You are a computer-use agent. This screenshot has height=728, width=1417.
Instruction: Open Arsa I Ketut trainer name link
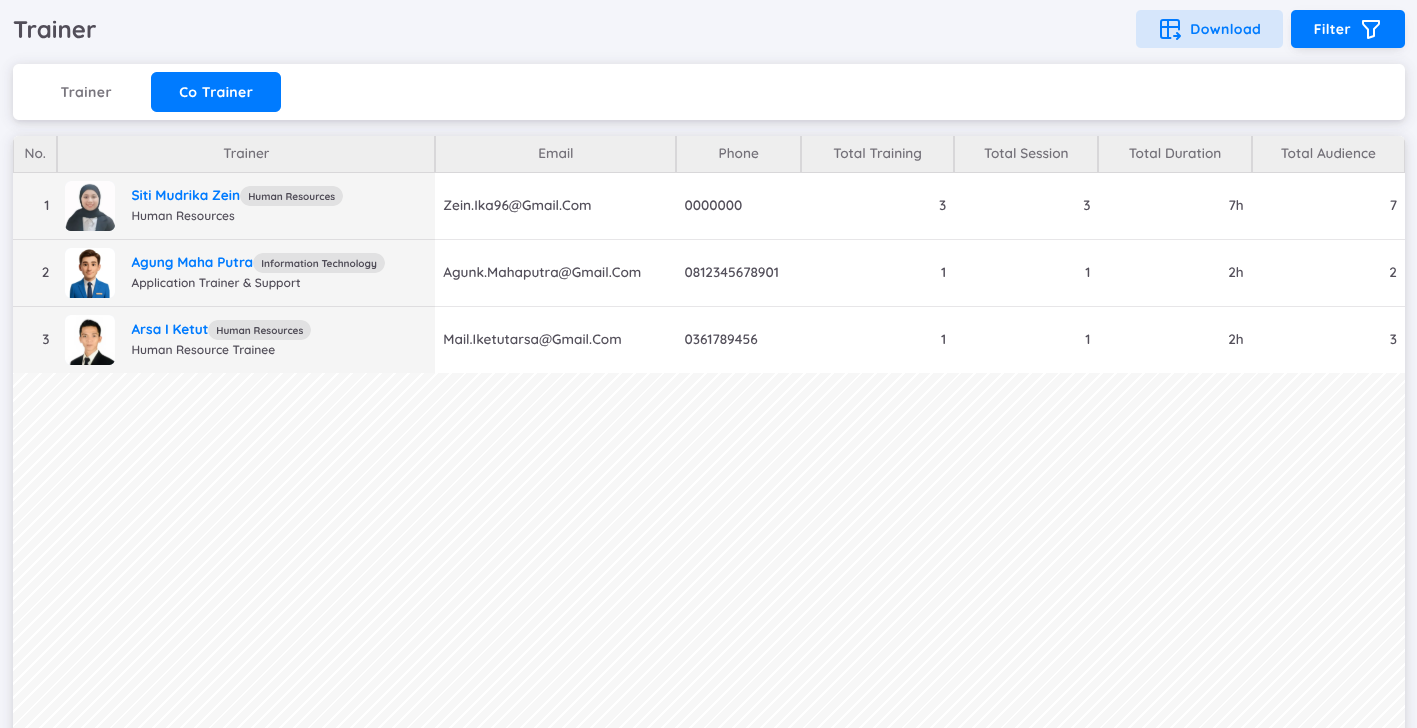click(169, 330)
